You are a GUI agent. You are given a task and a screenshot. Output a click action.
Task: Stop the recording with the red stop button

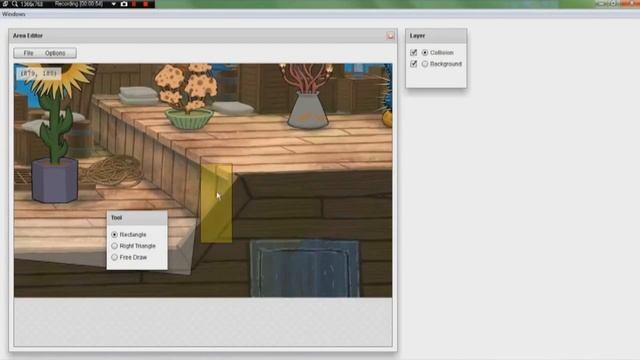[145, 4]
